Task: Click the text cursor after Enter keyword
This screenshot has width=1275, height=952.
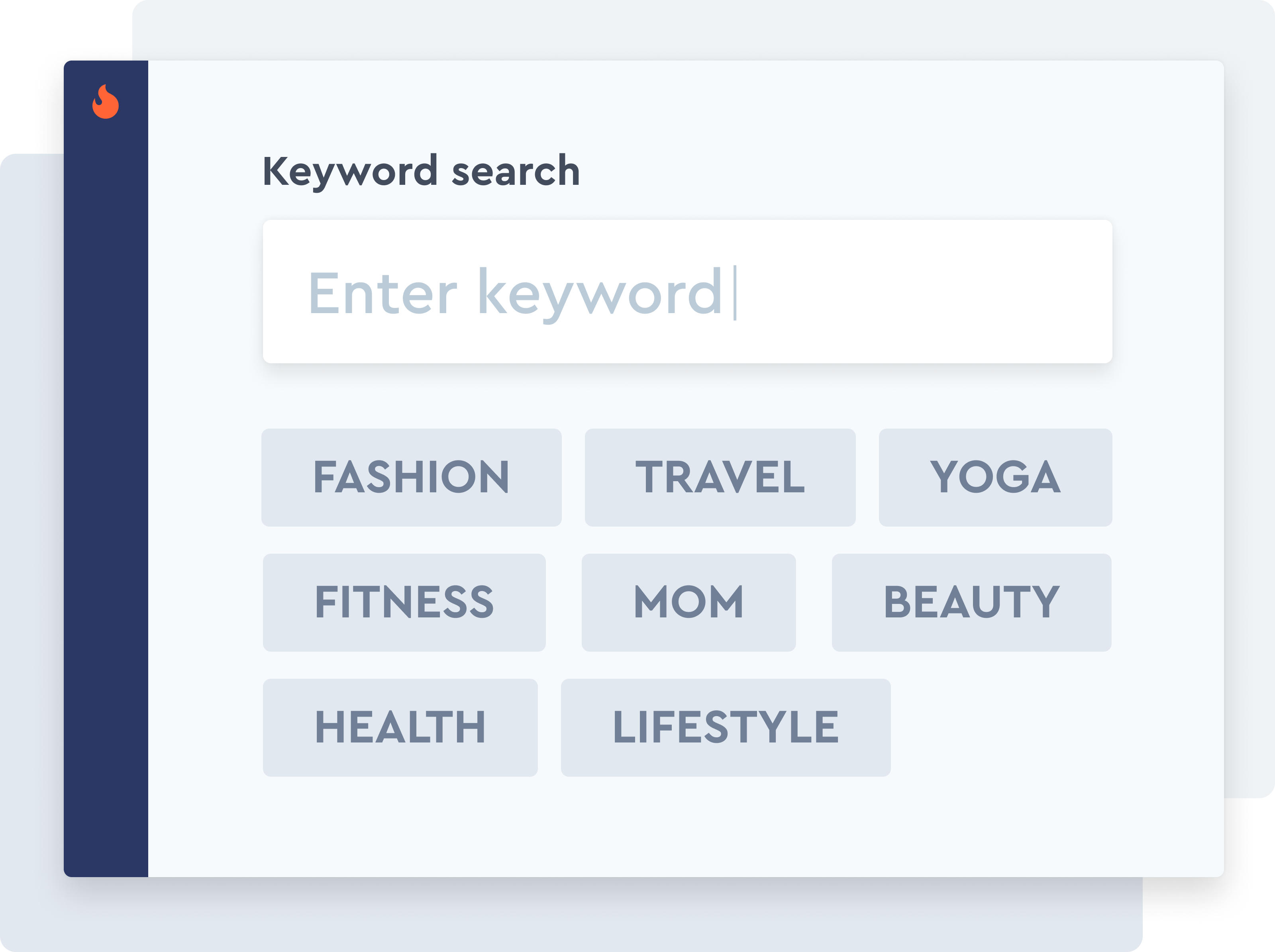Action: [735, 293]
